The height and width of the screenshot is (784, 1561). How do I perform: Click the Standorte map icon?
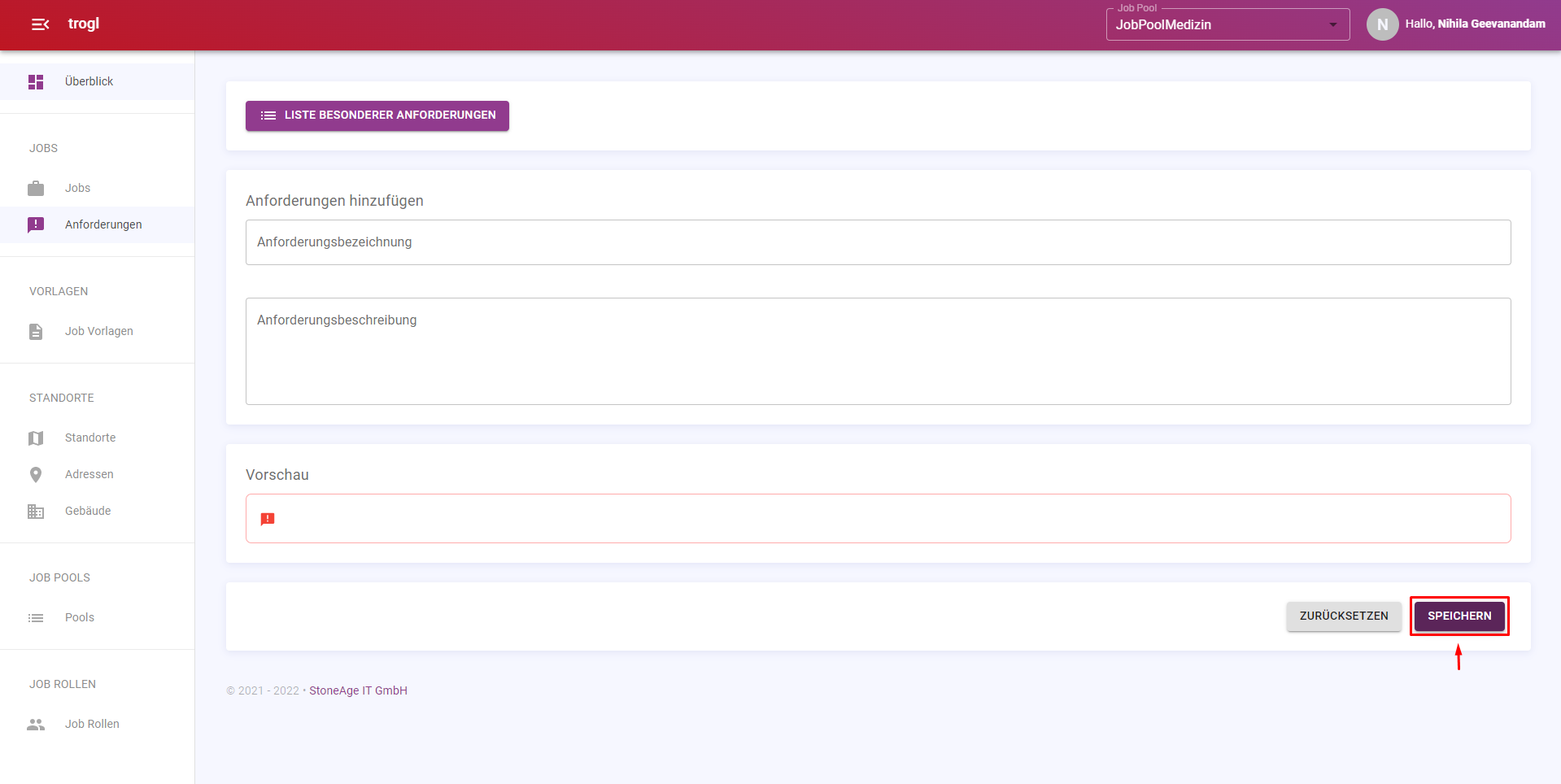(x=36, y=438)
